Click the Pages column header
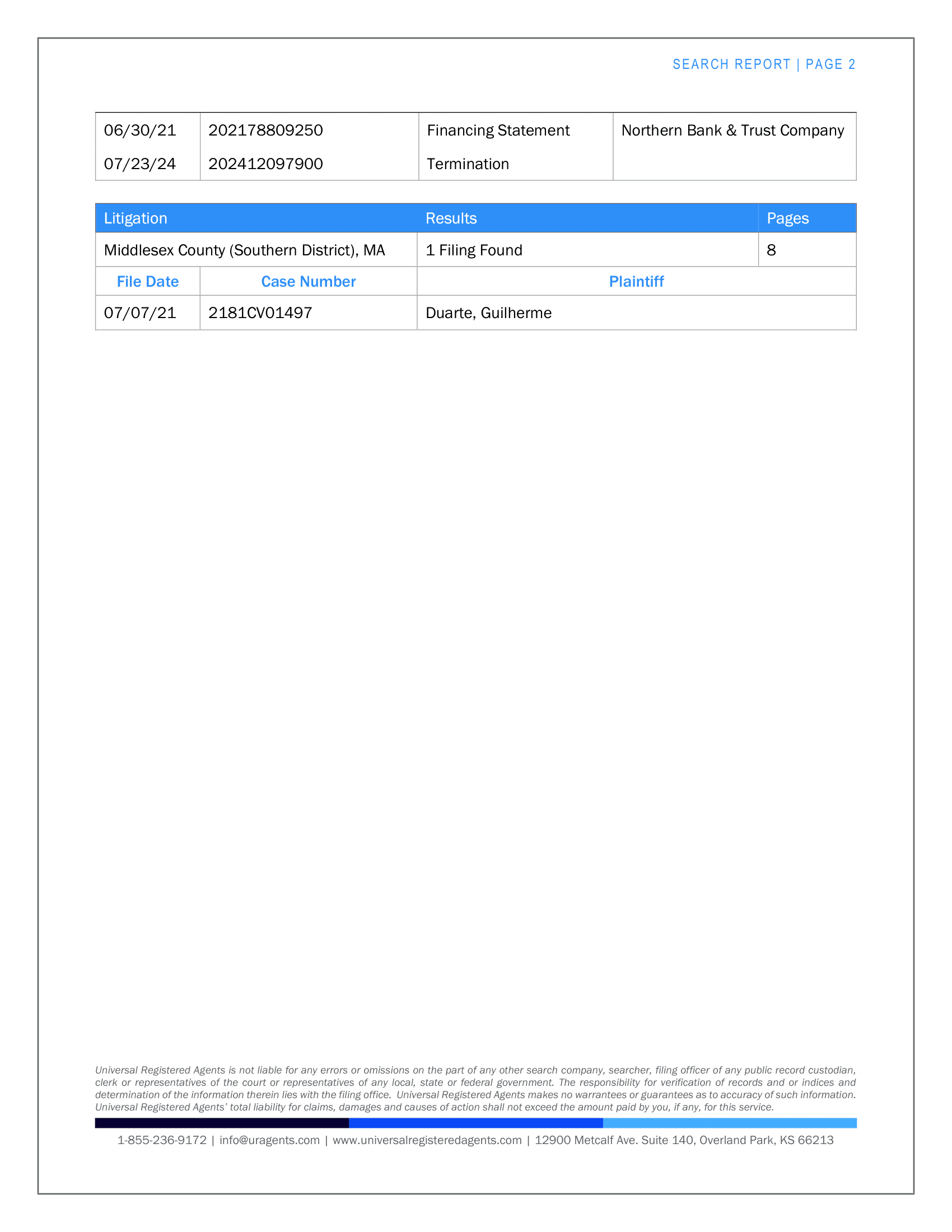952x1232 pixels. (x=787, y=218)
